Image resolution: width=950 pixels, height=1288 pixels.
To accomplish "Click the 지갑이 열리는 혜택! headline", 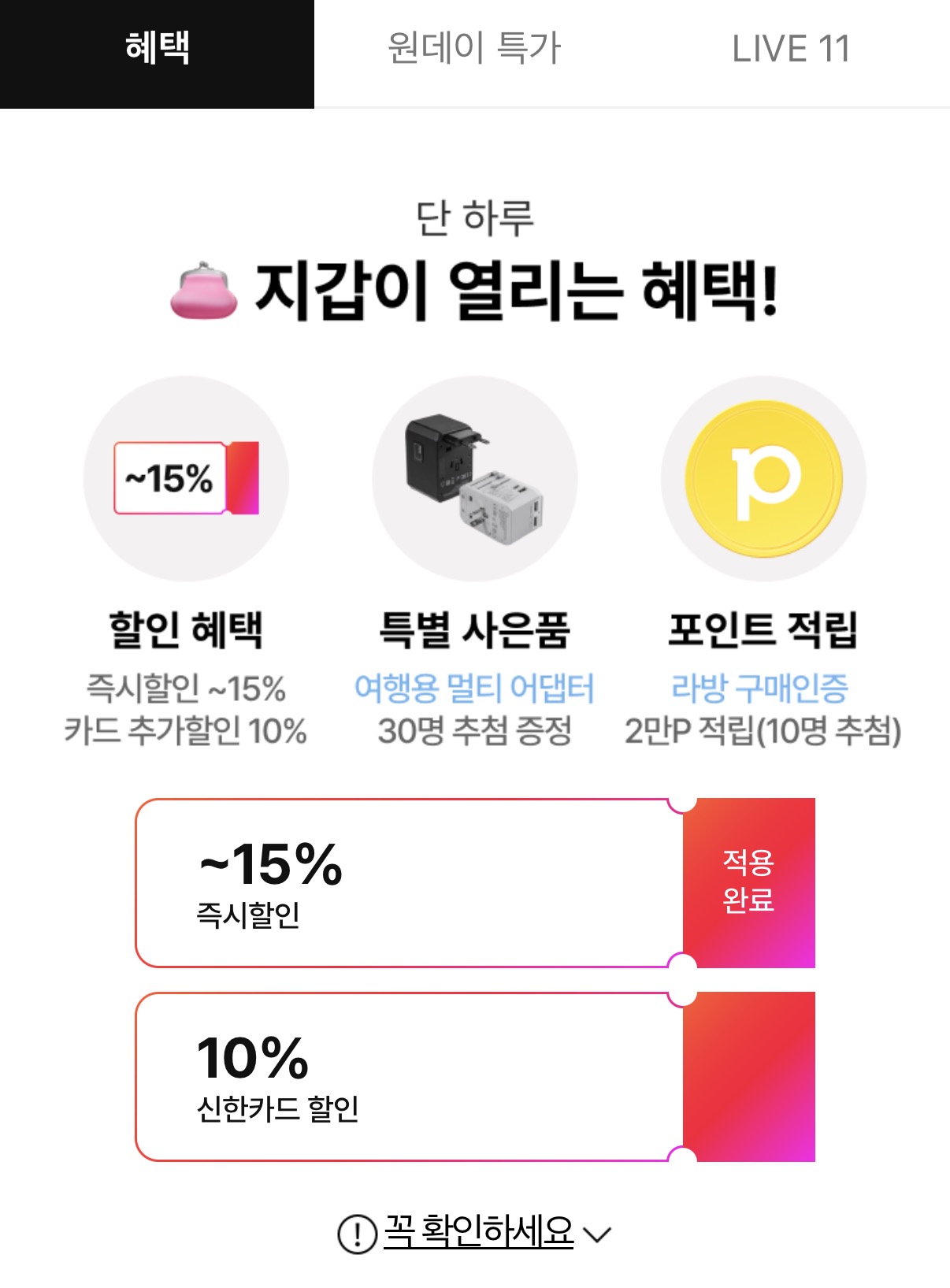I will [x=517, y=290].
